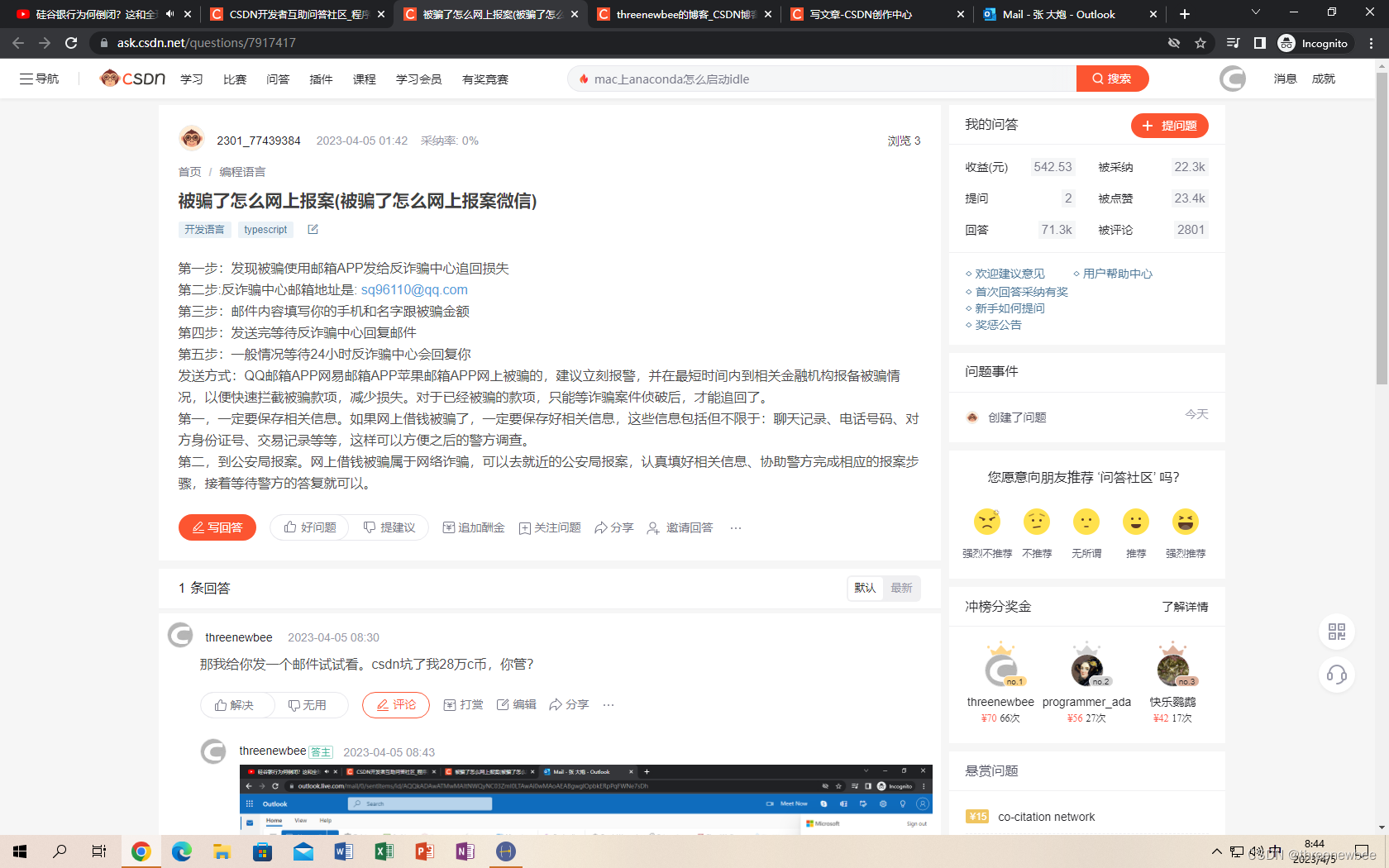Click 编辑 on the answer

point(517,704)
